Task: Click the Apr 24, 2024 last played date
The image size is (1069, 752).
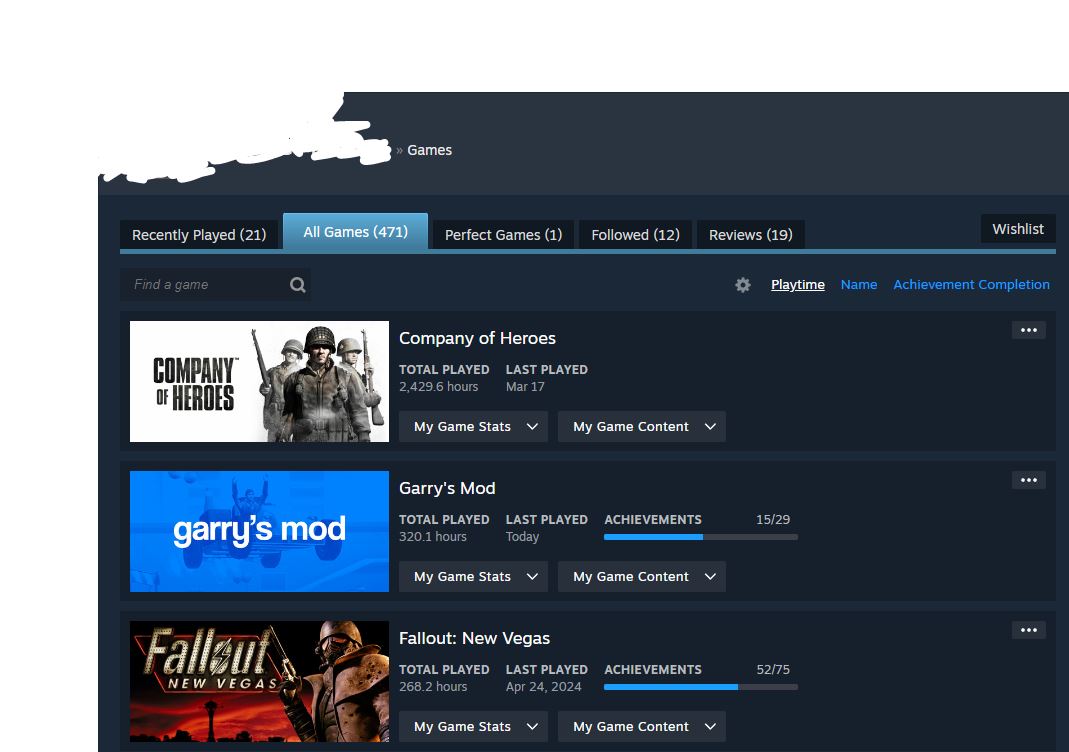Action: tap(543, 687)
